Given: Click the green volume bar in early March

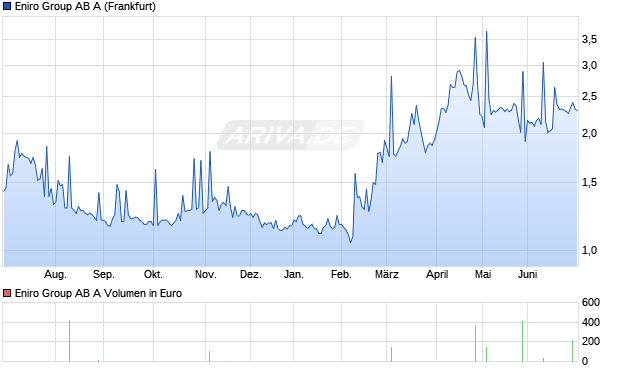Looking at the screenshot, I should (391, 354).
